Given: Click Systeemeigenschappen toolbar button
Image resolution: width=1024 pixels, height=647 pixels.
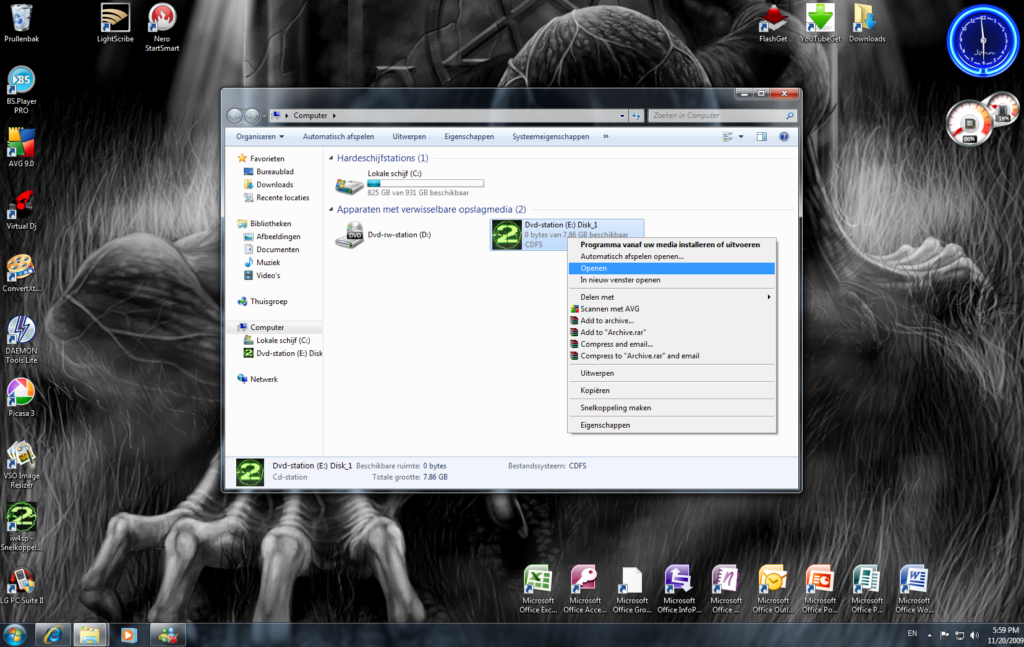Looking at the screenshot, I should 551,136.
